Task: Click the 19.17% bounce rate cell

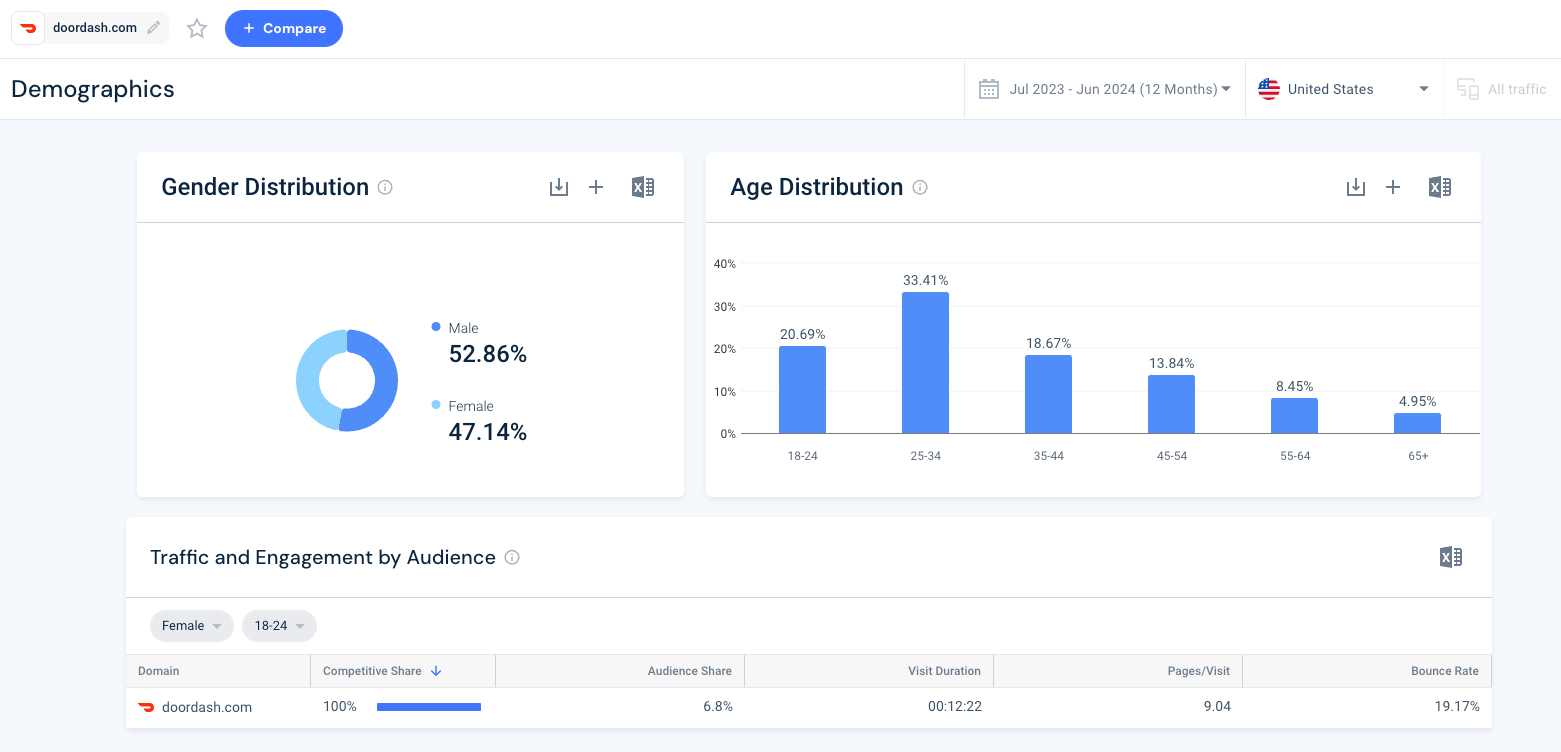Action: [1459, 707]
